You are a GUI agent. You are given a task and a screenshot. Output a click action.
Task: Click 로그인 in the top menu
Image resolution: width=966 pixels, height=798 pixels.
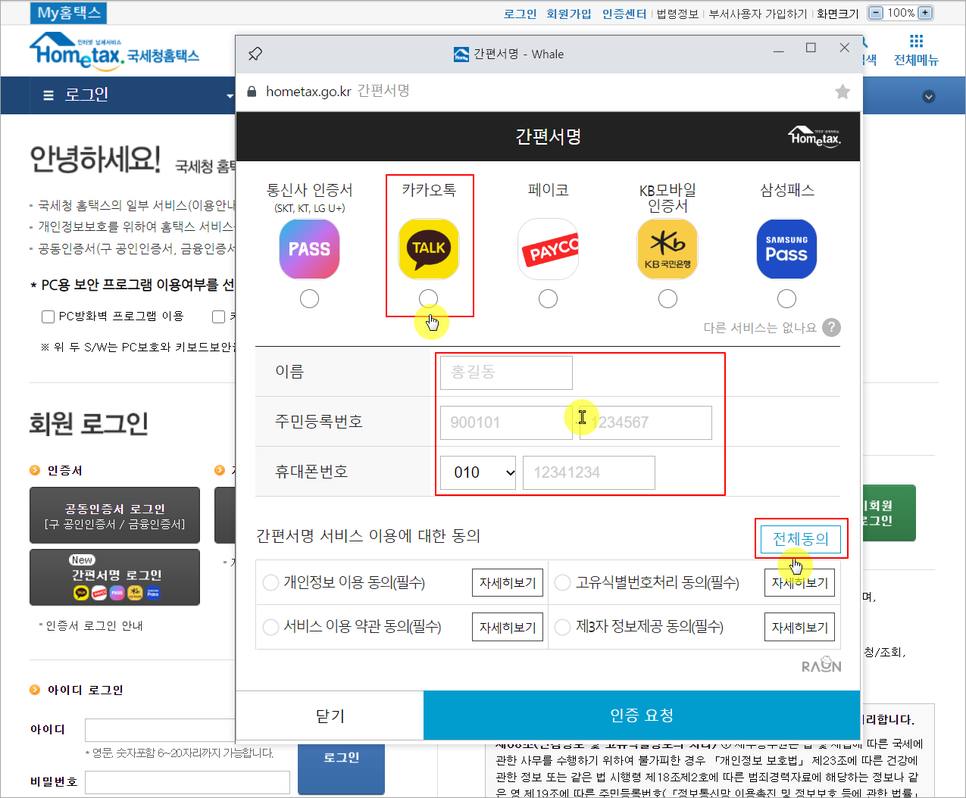tap(520, 14)
